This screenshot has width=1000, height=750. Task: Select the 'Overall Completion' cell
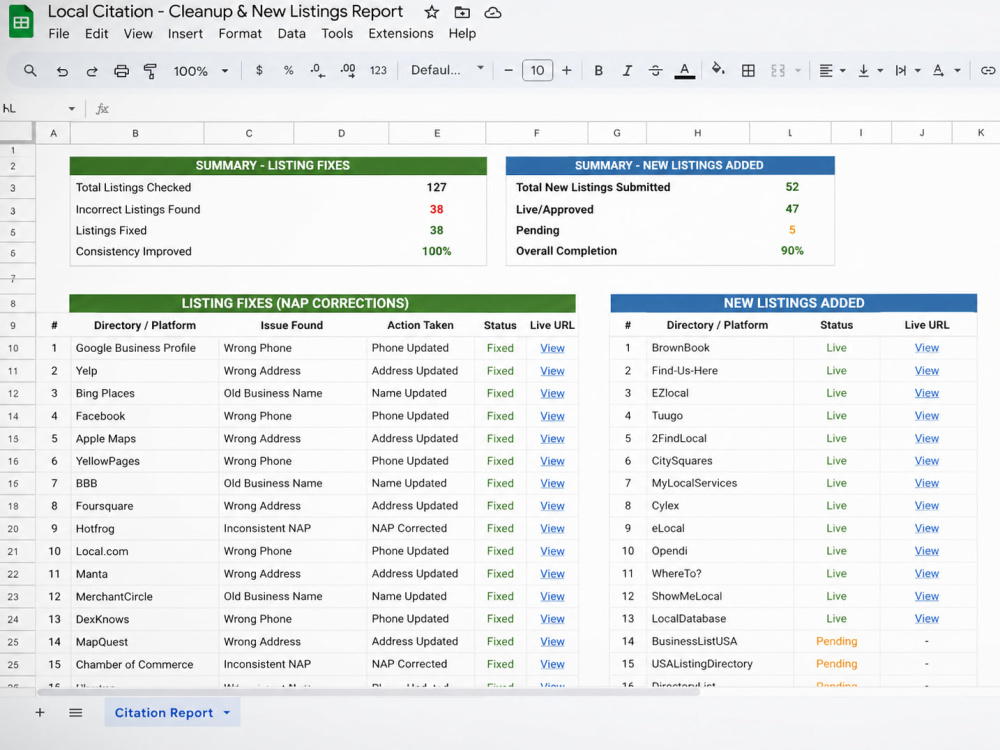(x=566, y=251)
